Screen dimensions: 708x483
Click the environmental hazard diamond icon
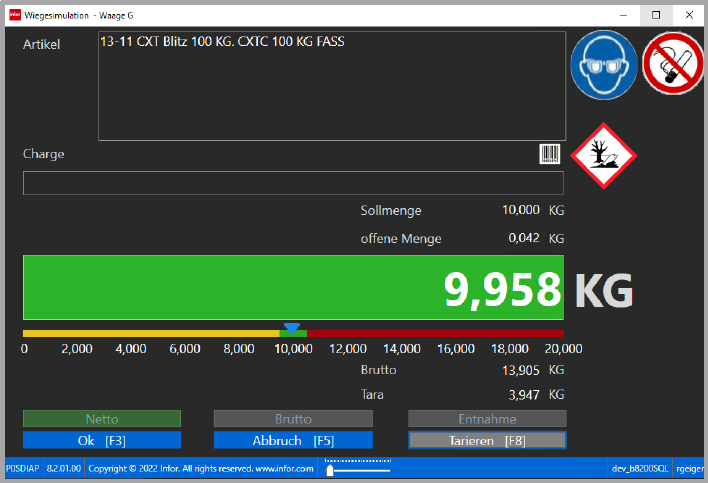click(603, 156)
